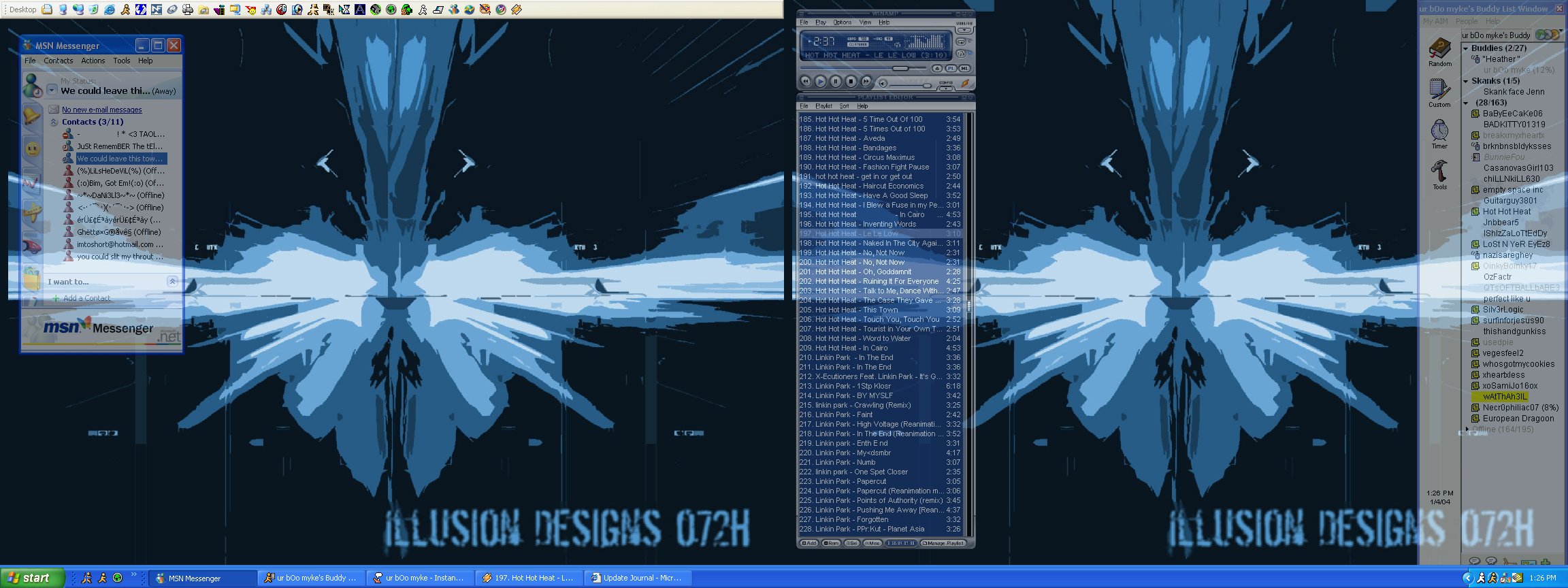Stop Winamp playback
The image size is (1568, 588).
pos(851,82)
